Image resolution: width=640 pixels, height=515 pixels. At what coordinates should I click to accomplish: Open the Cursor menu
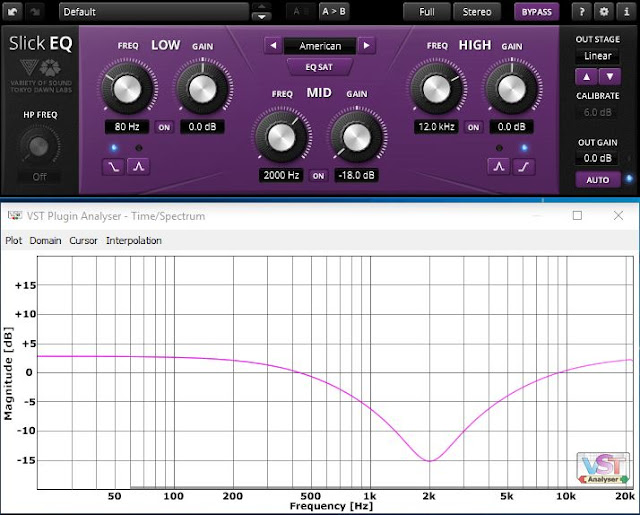click(83, 241)
